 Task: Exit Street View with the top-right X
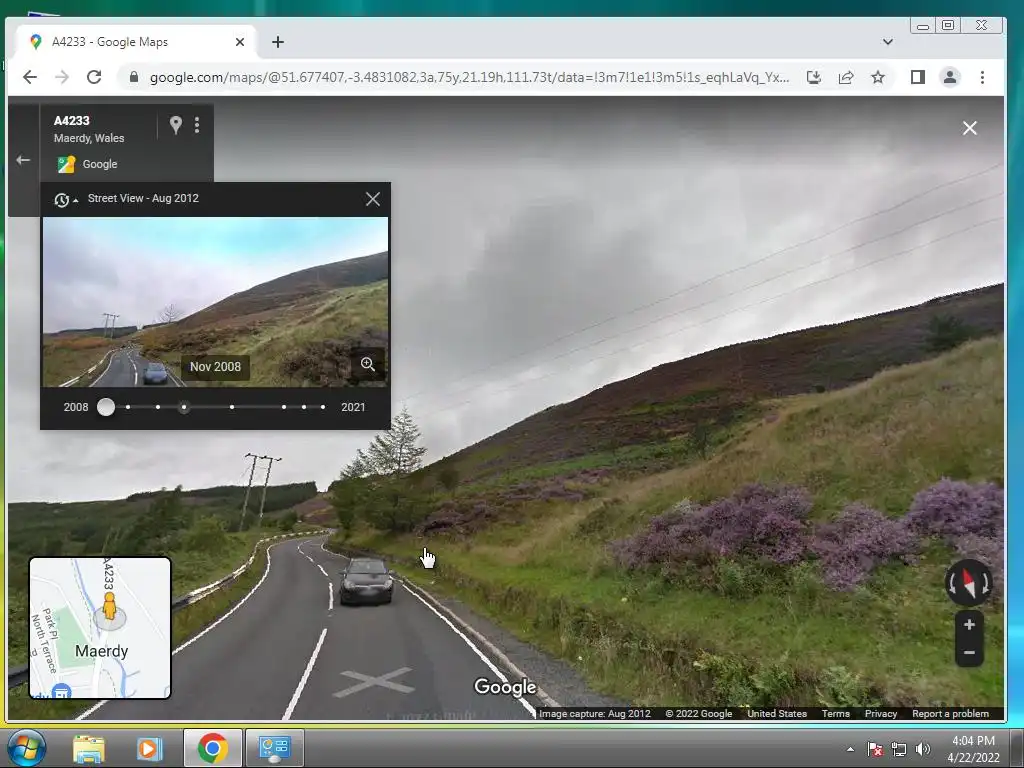click(x=970, y=128)
